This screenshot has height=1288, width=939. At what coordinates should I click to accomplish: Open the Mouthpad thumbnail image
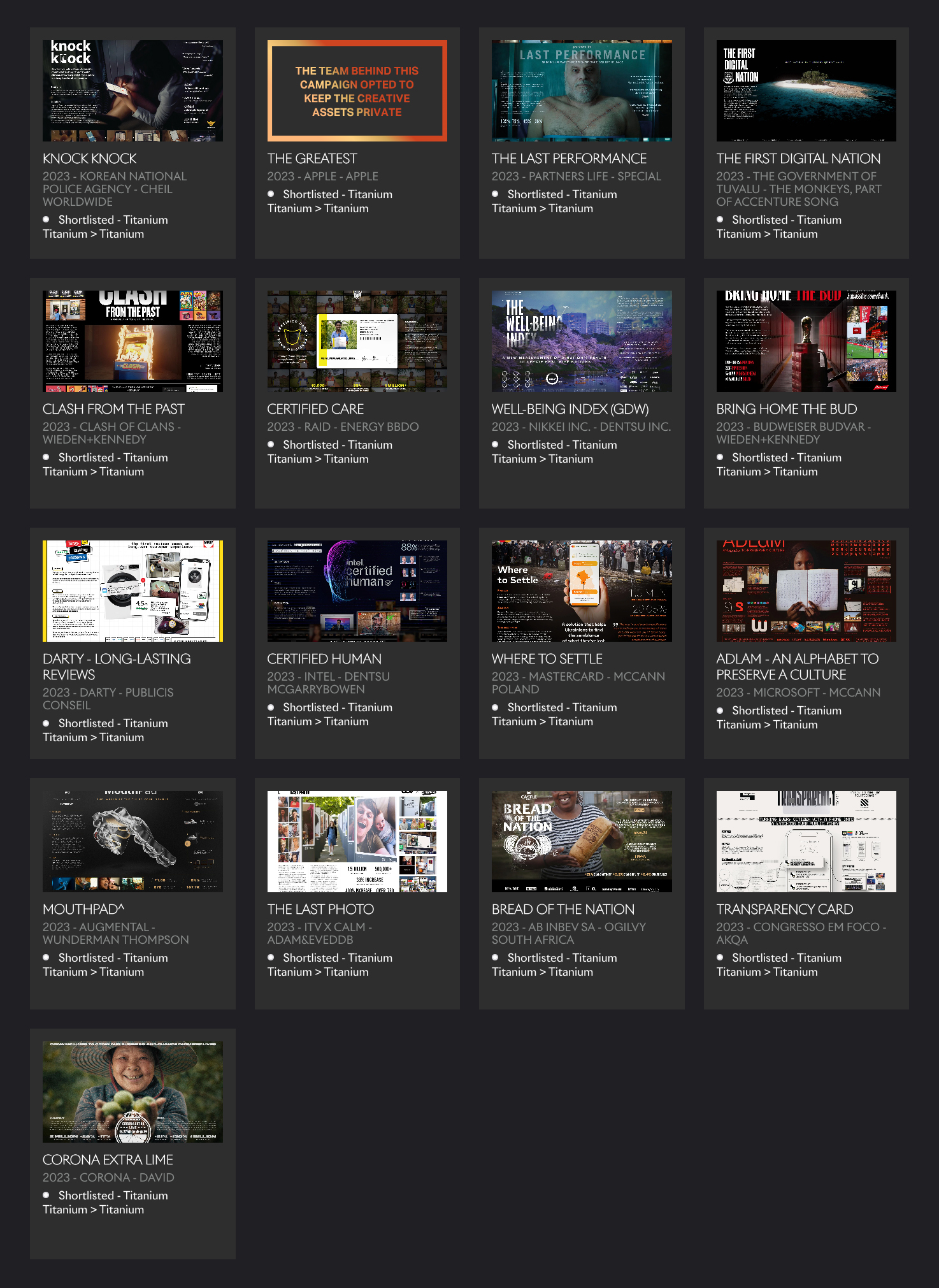(x=133, y=841)
